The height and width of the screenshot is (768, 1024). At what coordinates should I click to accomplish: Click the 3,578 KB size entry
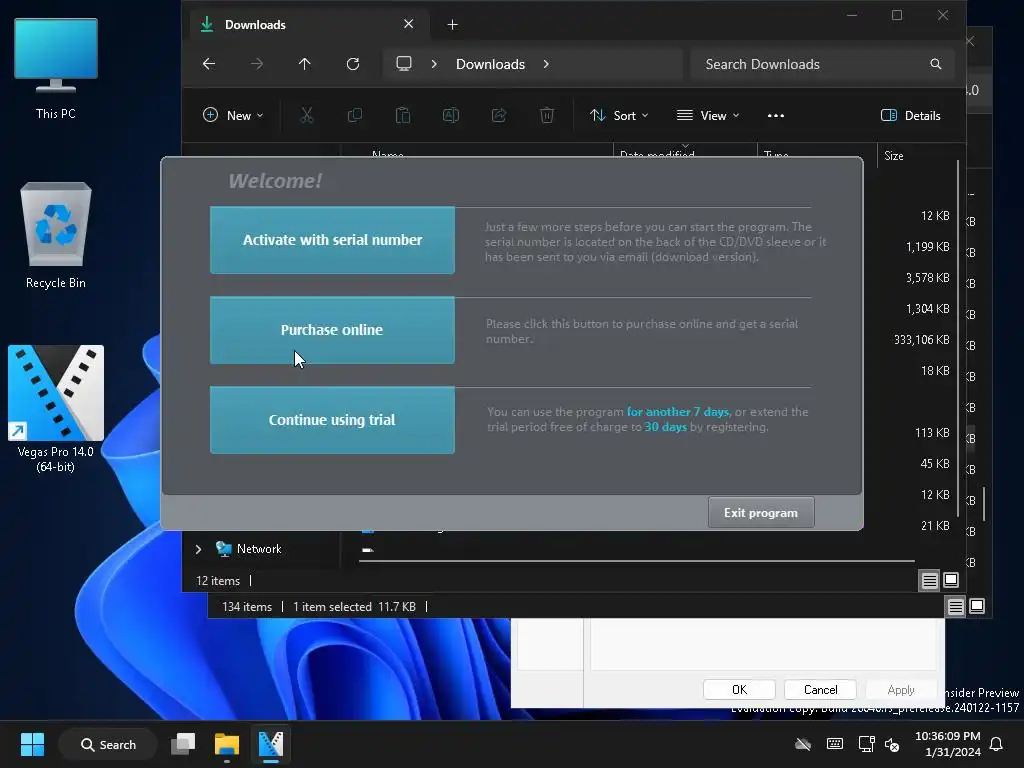[x=927, y=278]
